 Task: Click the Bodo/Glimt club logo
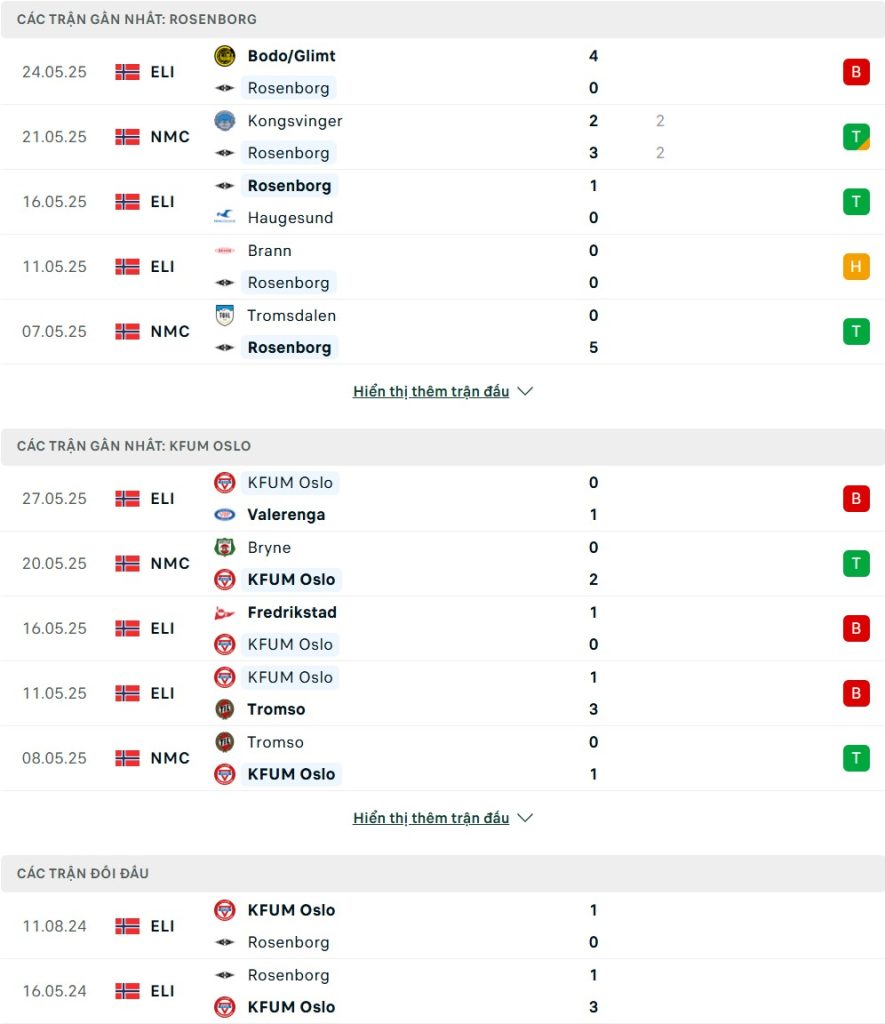[225, 56]
